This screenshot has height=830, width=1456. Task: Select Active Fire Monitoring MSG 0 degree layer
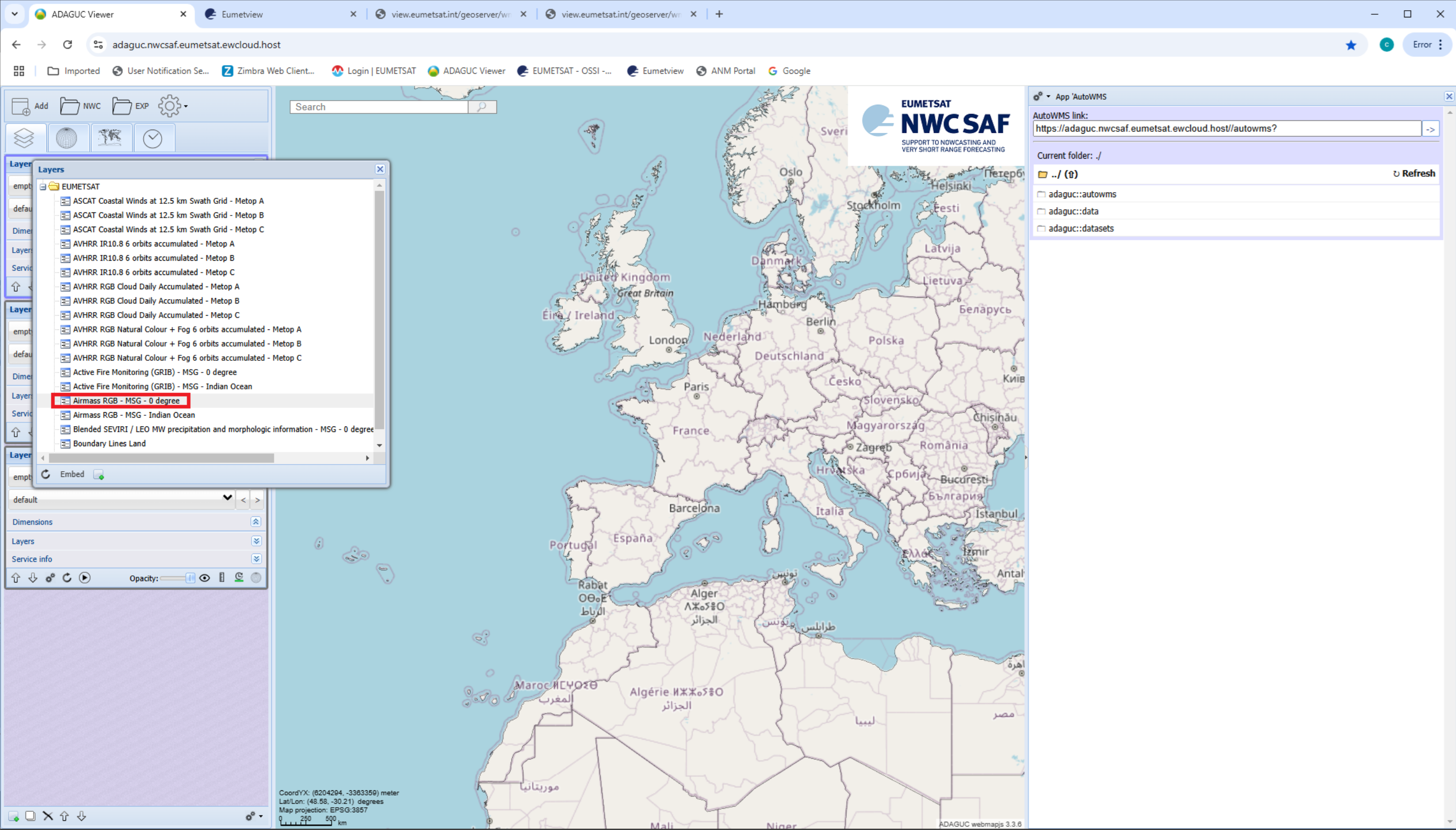coord(154,372)
